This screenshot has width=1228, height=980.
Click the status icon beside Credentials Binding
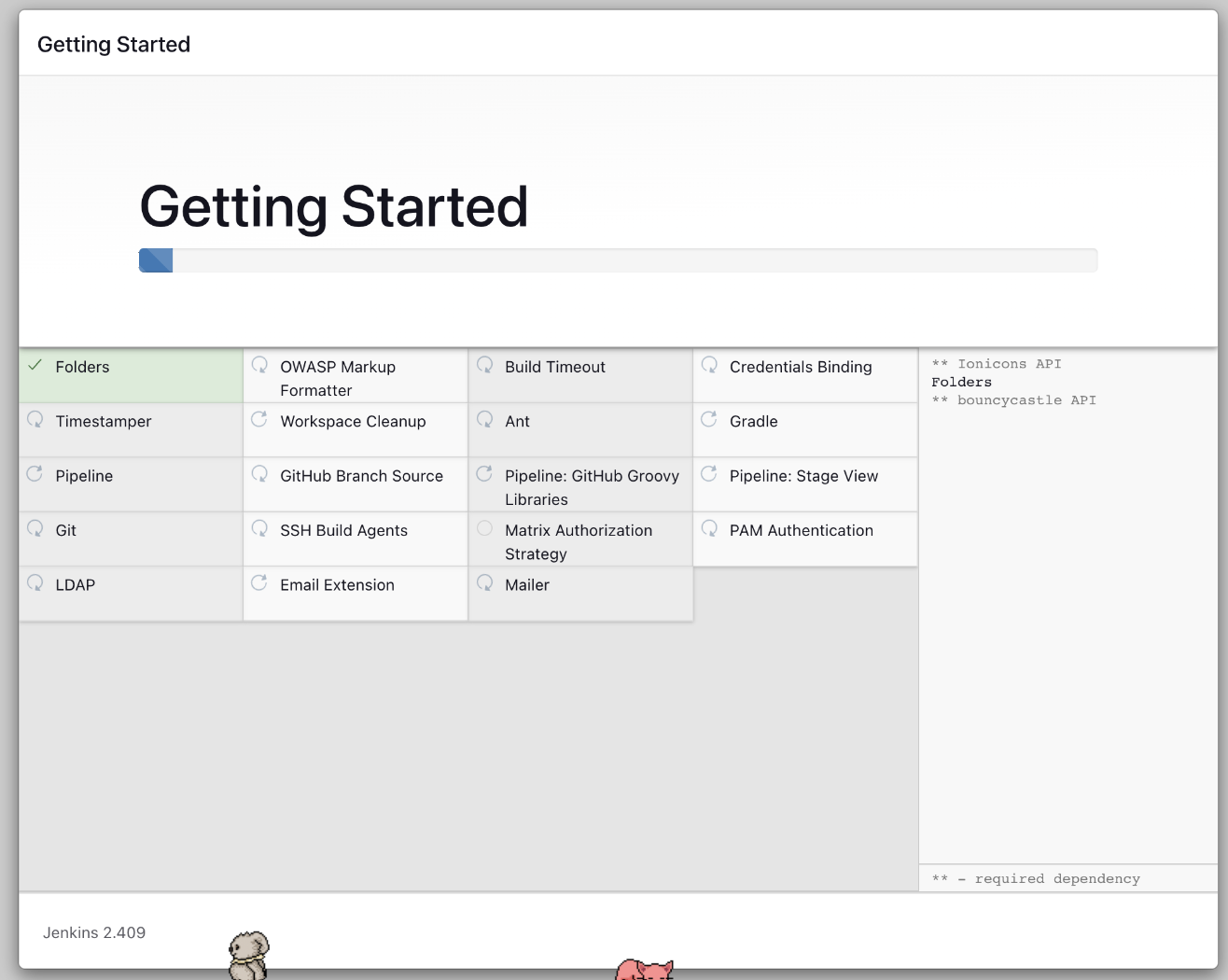pyautogui.click(x=710, y=365)
